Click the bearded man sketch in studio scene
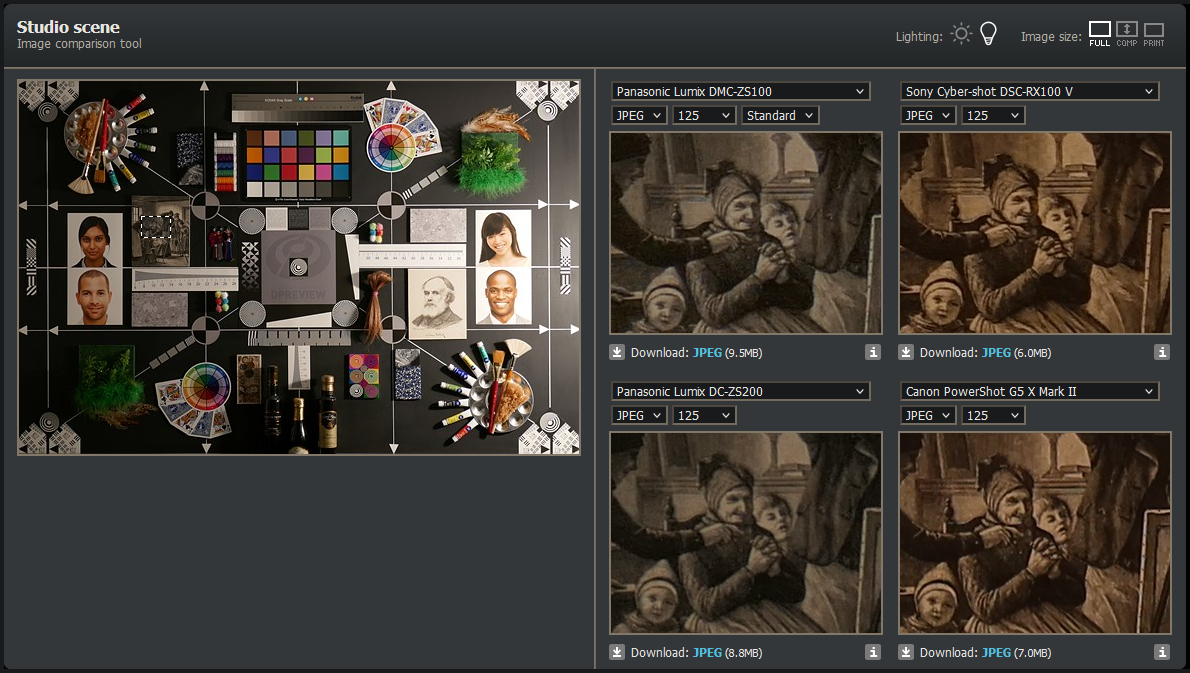The width and height of the screenshot is (1190, 673). (x=437, y=305)
